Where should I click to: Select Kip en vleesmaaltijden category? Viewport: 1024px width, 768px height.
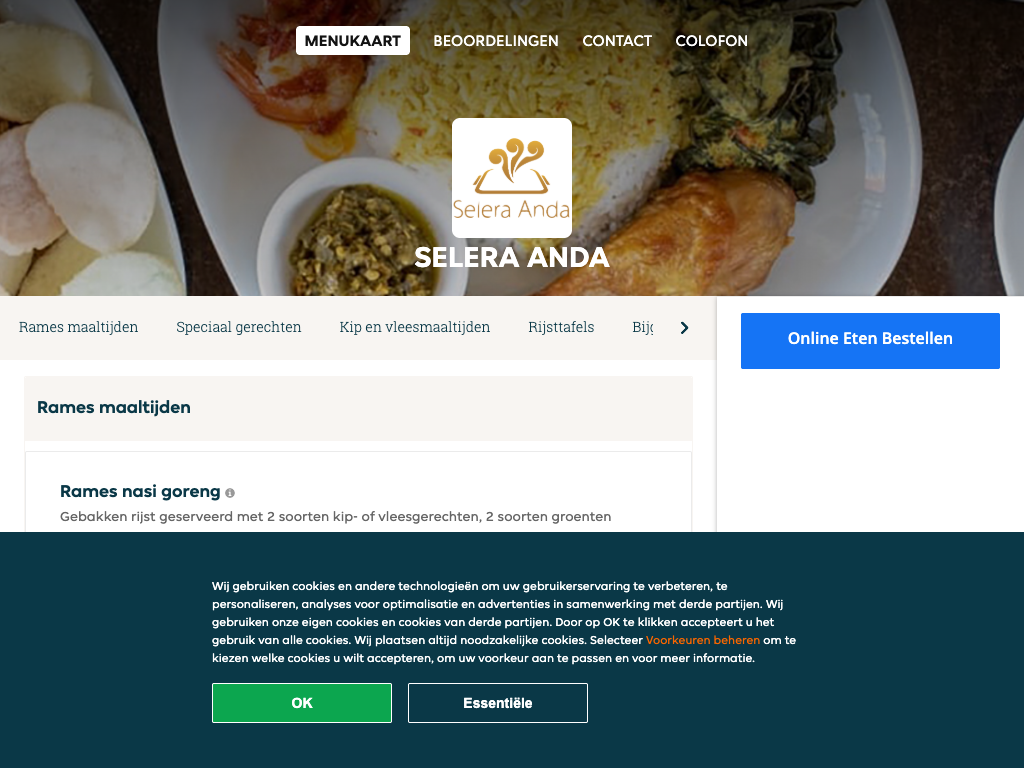pyautogui.click(x=415, y=327)
